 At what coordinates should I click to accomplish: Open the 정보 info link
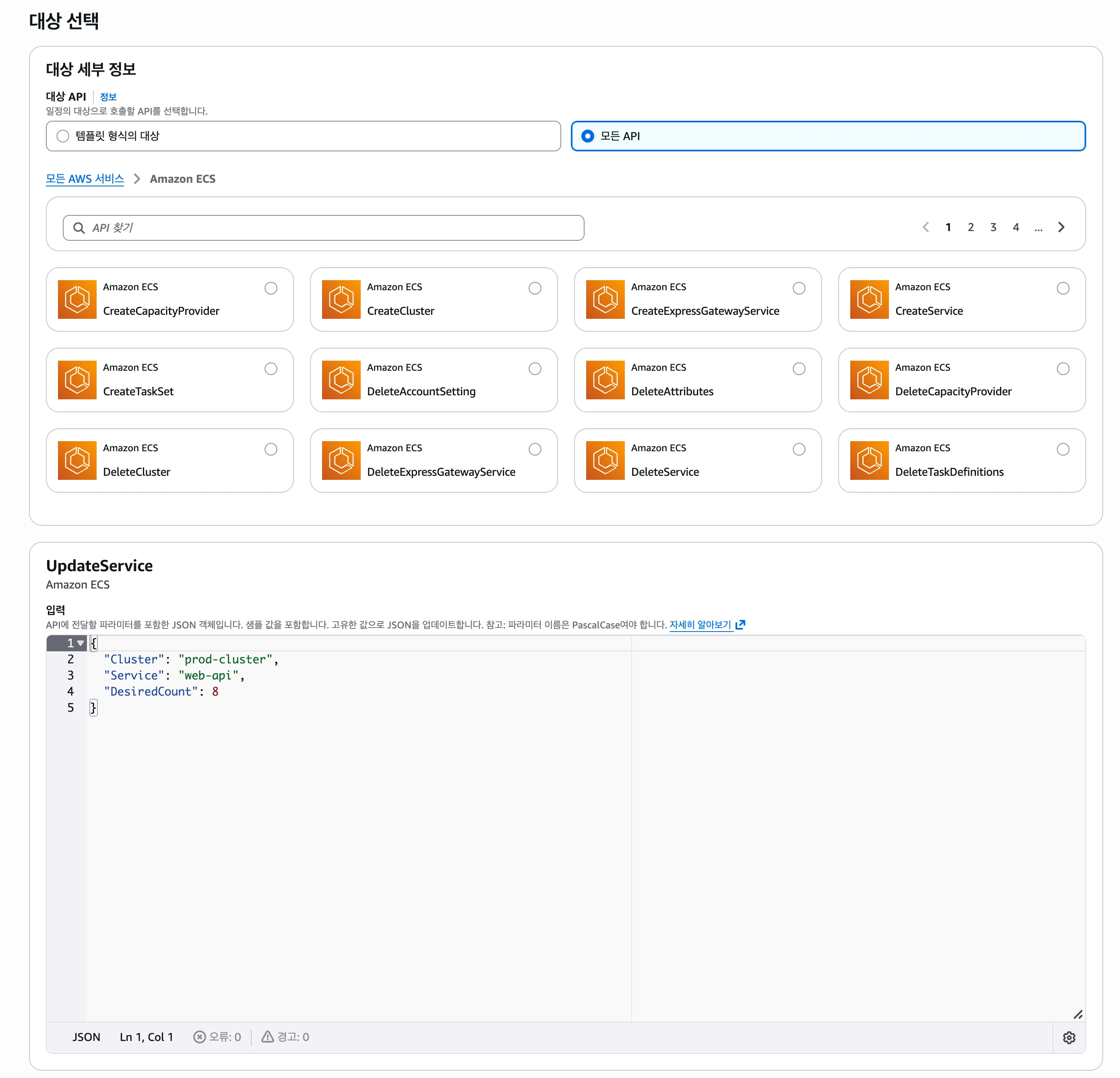click(108, 97)
